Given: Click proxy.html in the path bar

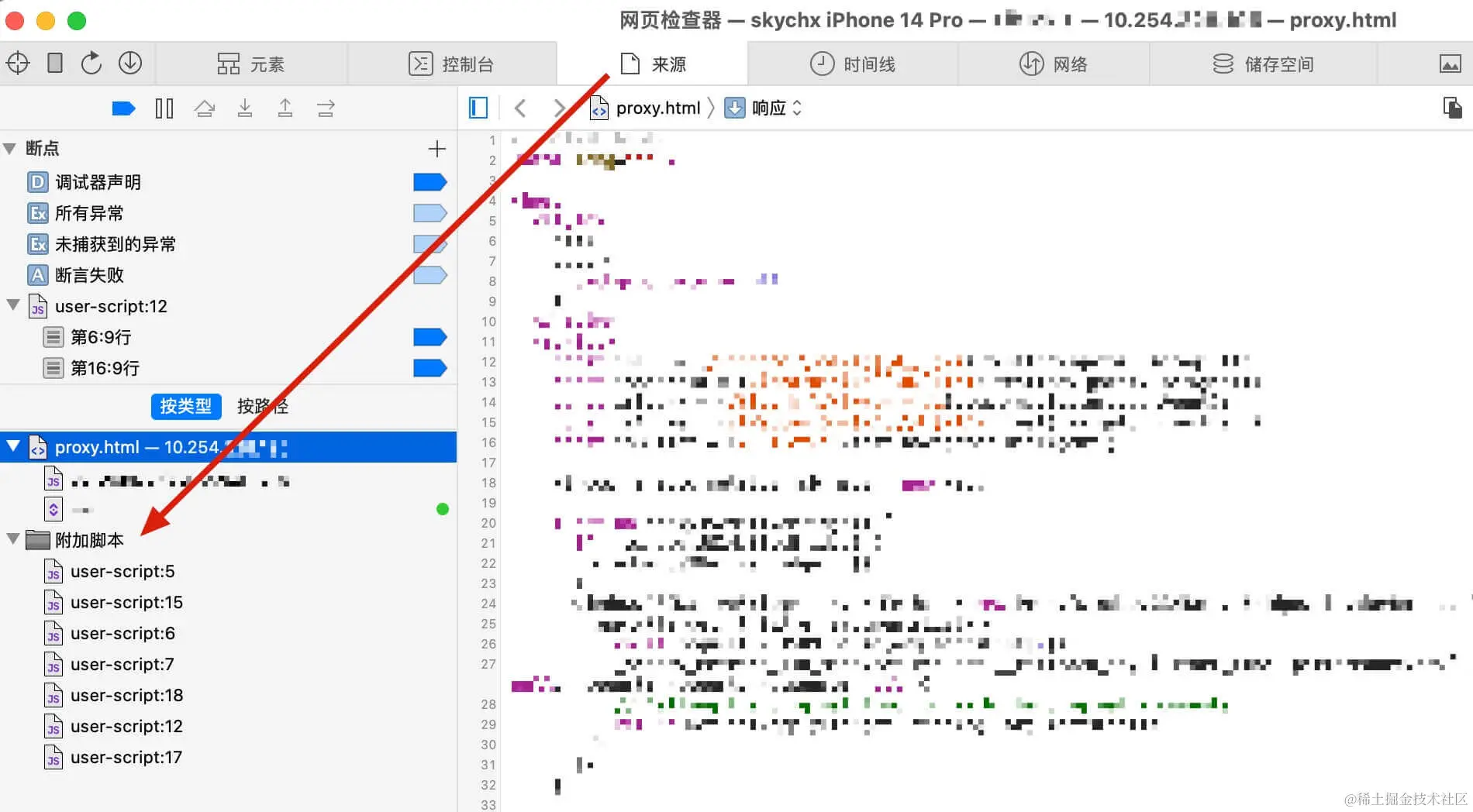Looking at the screenshot, I should [x=646, y=108].
